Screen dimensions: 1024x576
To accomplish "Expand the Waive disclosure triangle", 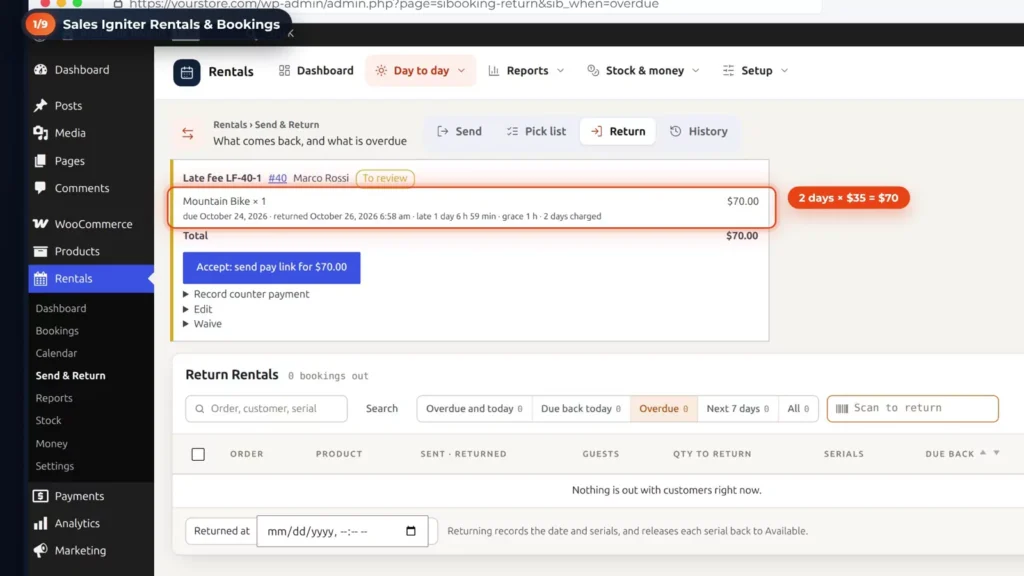I will pos(185,324).
